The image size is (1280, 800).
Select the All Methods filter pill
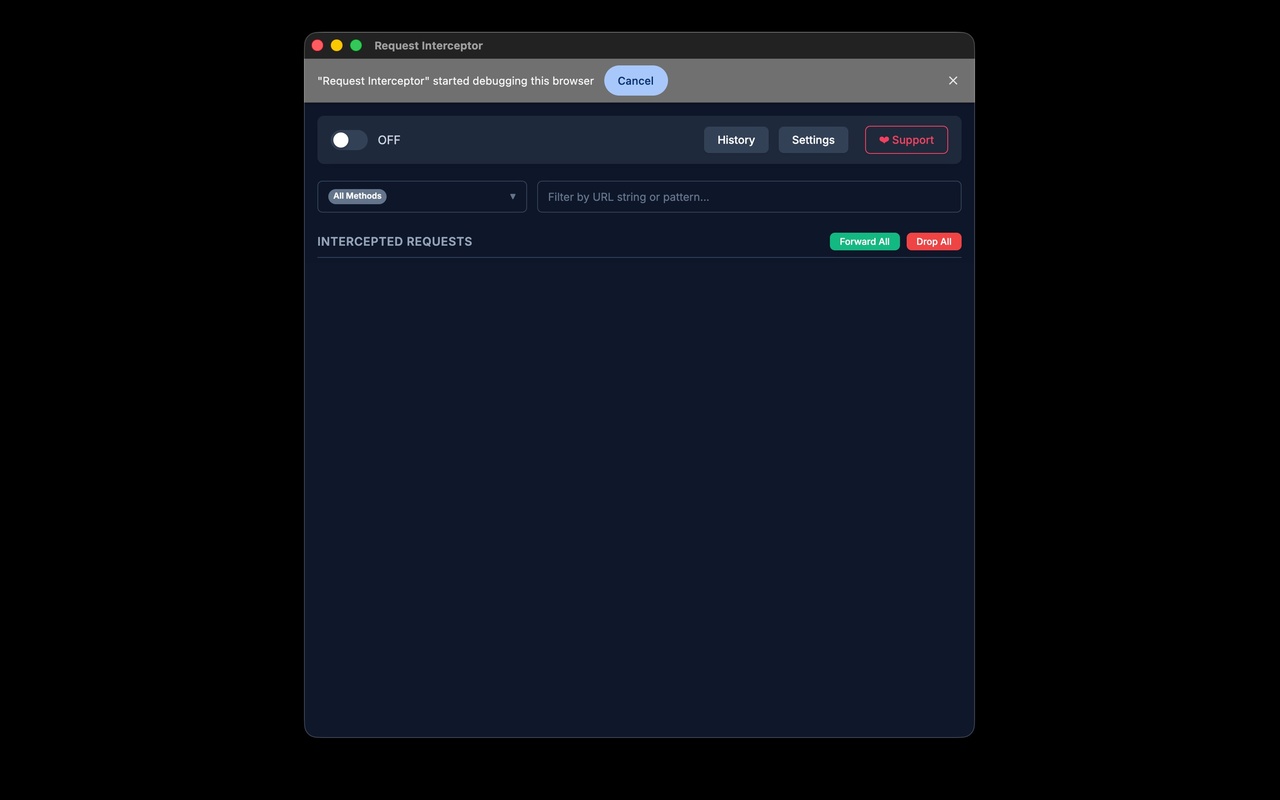[x=357, y=196]
